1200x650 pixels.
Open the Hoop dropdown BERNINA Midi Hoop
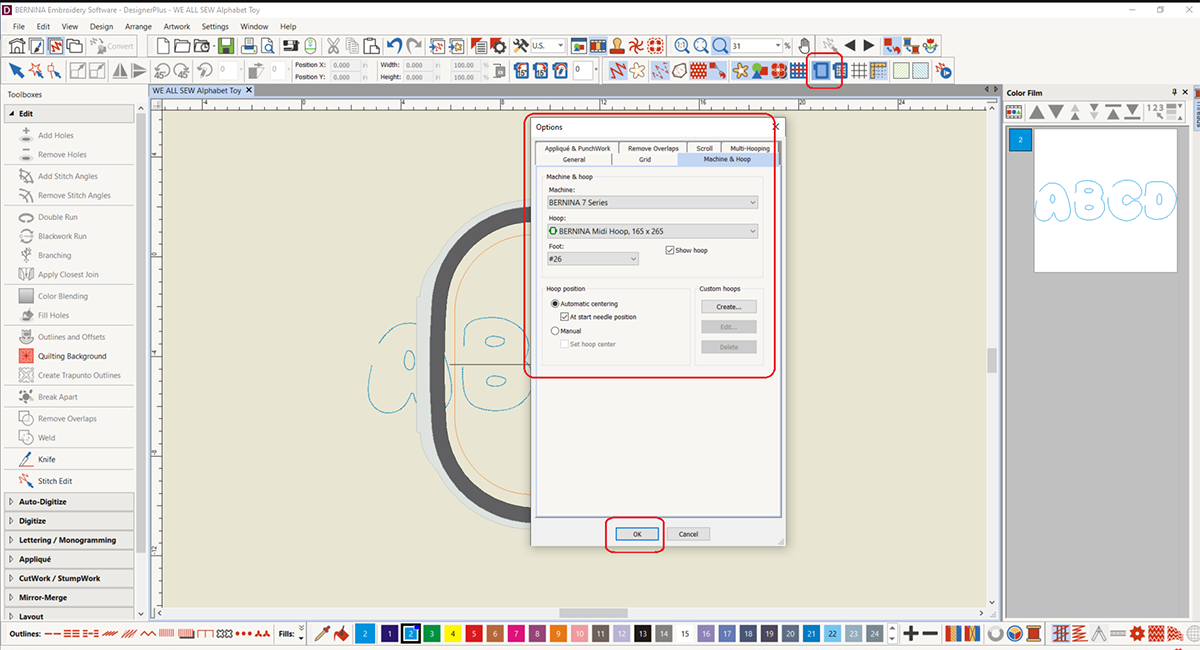click(x=652, y=231)
